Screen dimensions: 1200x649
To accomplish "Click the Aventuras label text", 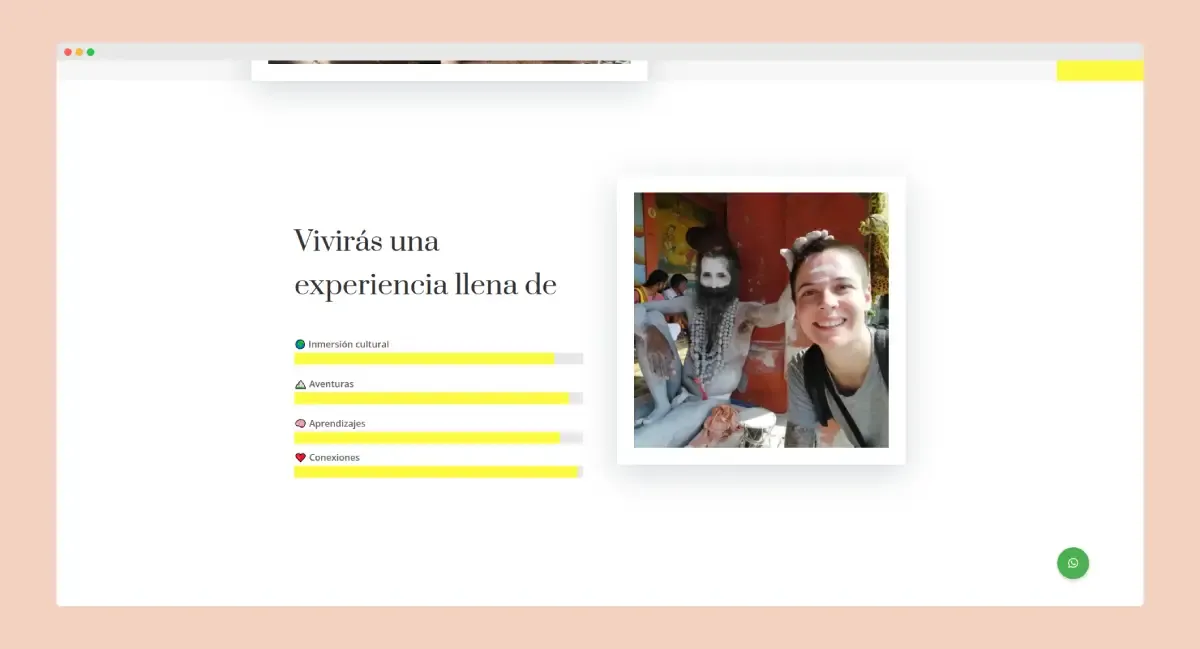I will tap(330, 383).
